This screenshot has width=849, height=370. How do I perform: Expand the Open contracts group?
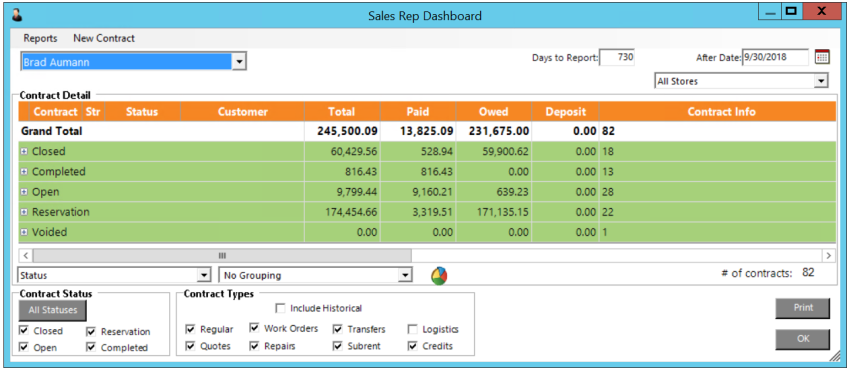coord(24,192)
